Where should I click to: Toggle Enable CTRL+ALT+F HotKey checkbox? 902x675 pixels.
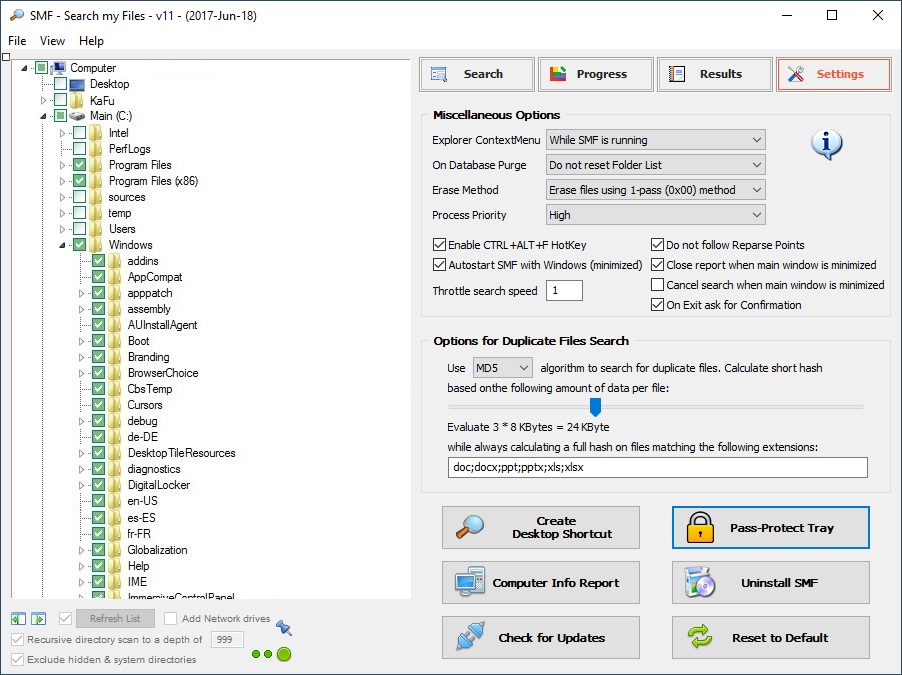tap(439, 245)
